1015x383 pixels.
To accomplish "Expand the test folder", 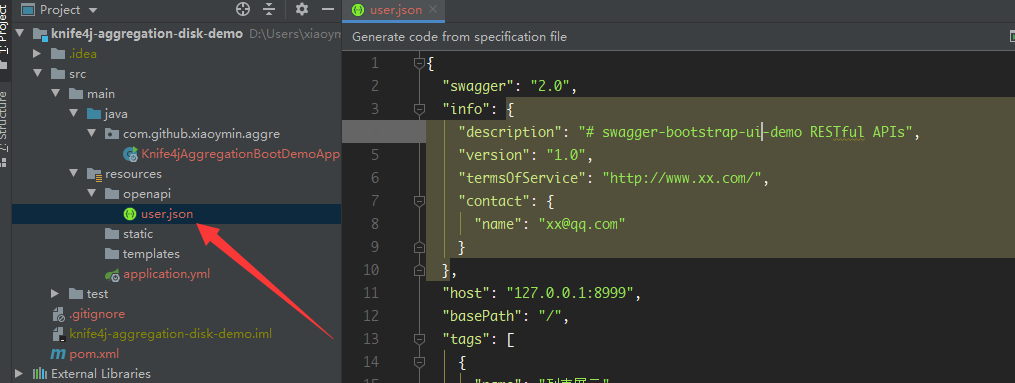I will pos(56,294).
